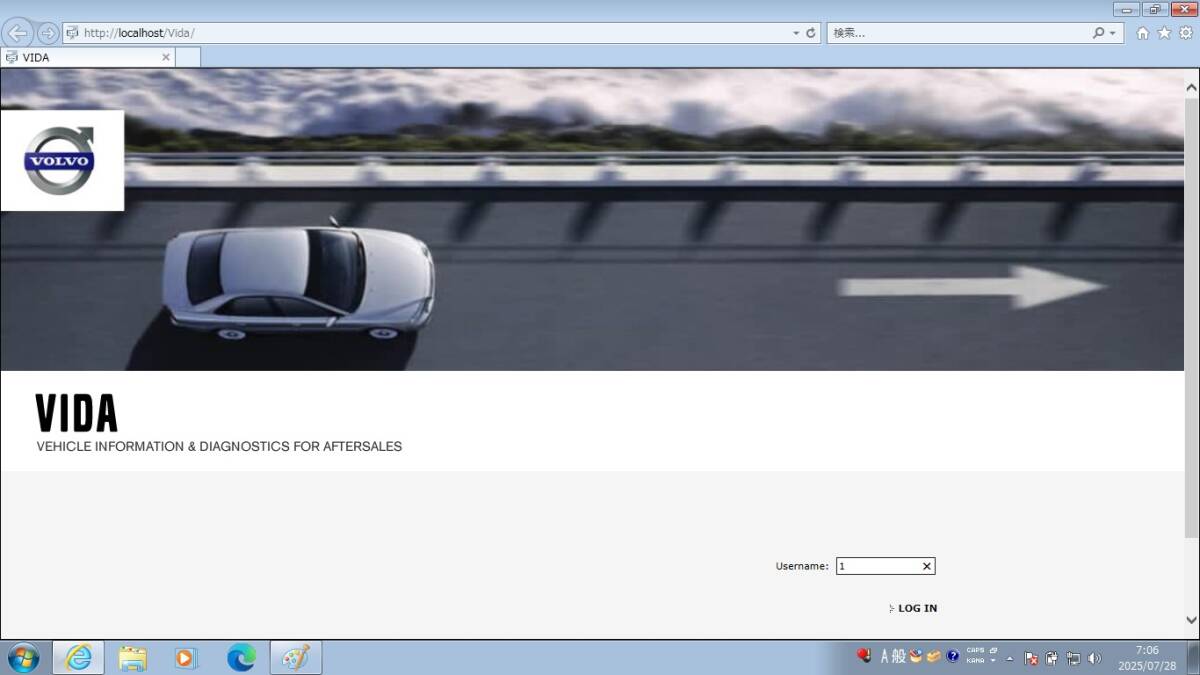The height and width of the screenshot is (675, 1200).
Task: Open a new blank tab
Action: click(x=188, y=57)
